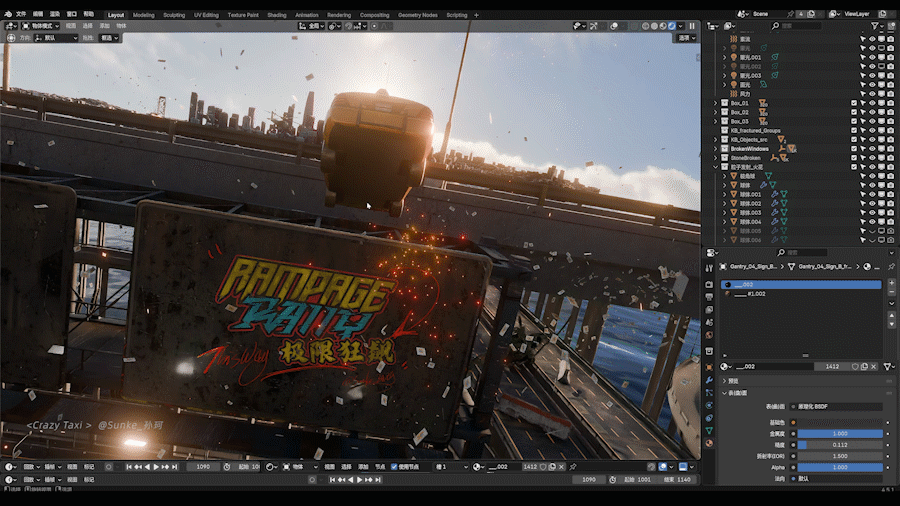Open the Object Constraints properties tab icon

pos(709,418)
